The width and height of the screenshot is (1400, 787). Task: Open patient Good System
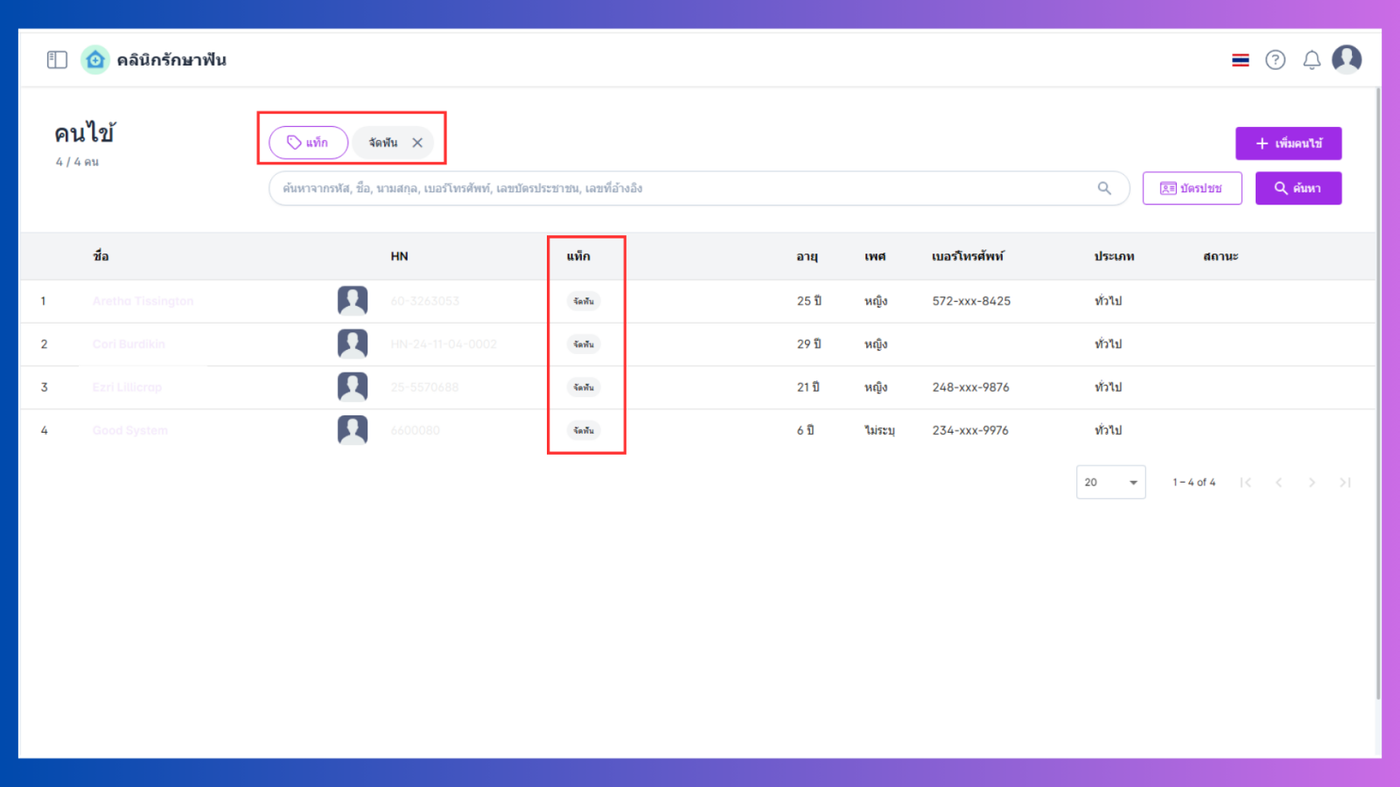130,430
